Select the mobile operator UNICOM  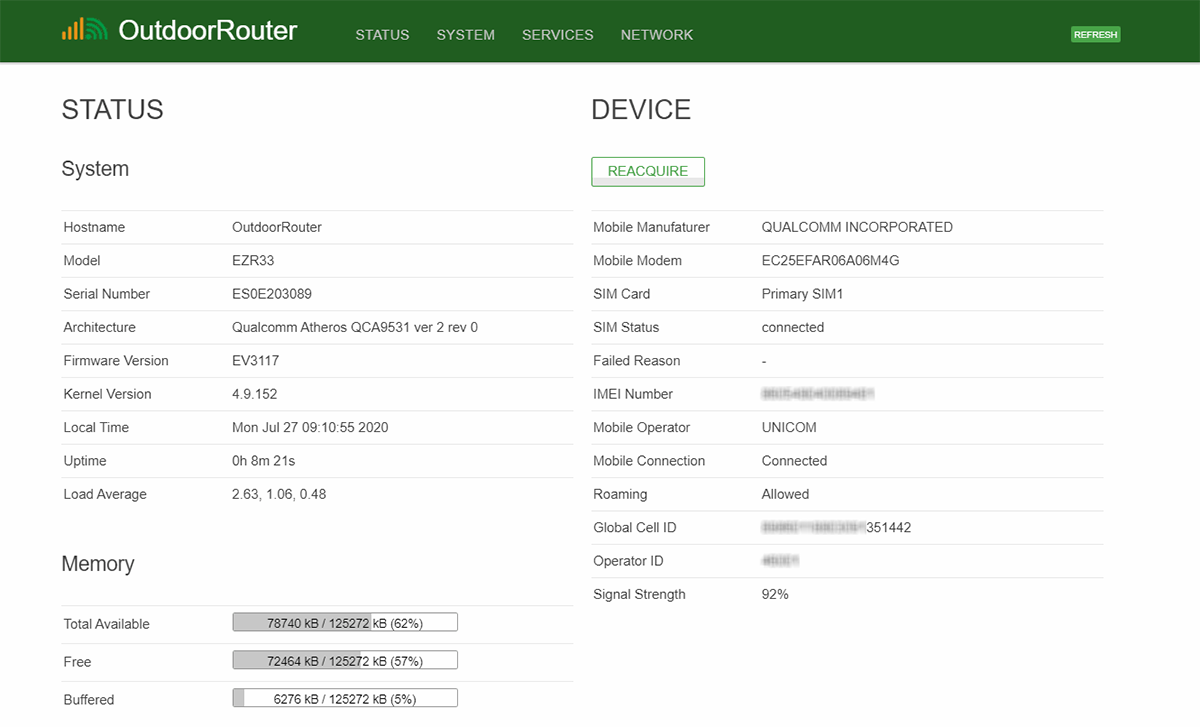(789, 427)
